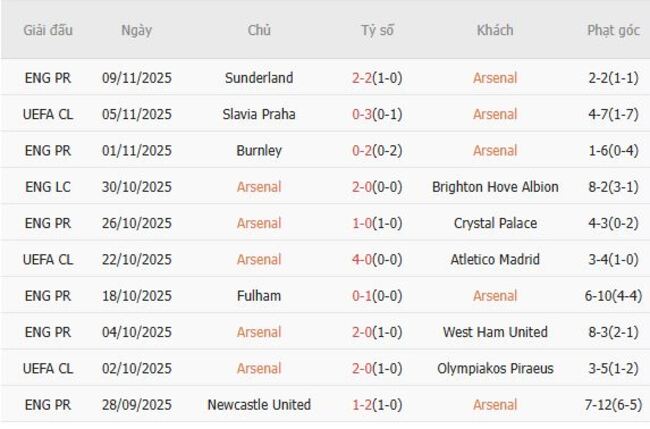The image size is (650, 429).
Task: Click the UEFA CL label dated 22/10/2025
Action: pos(48,260)
